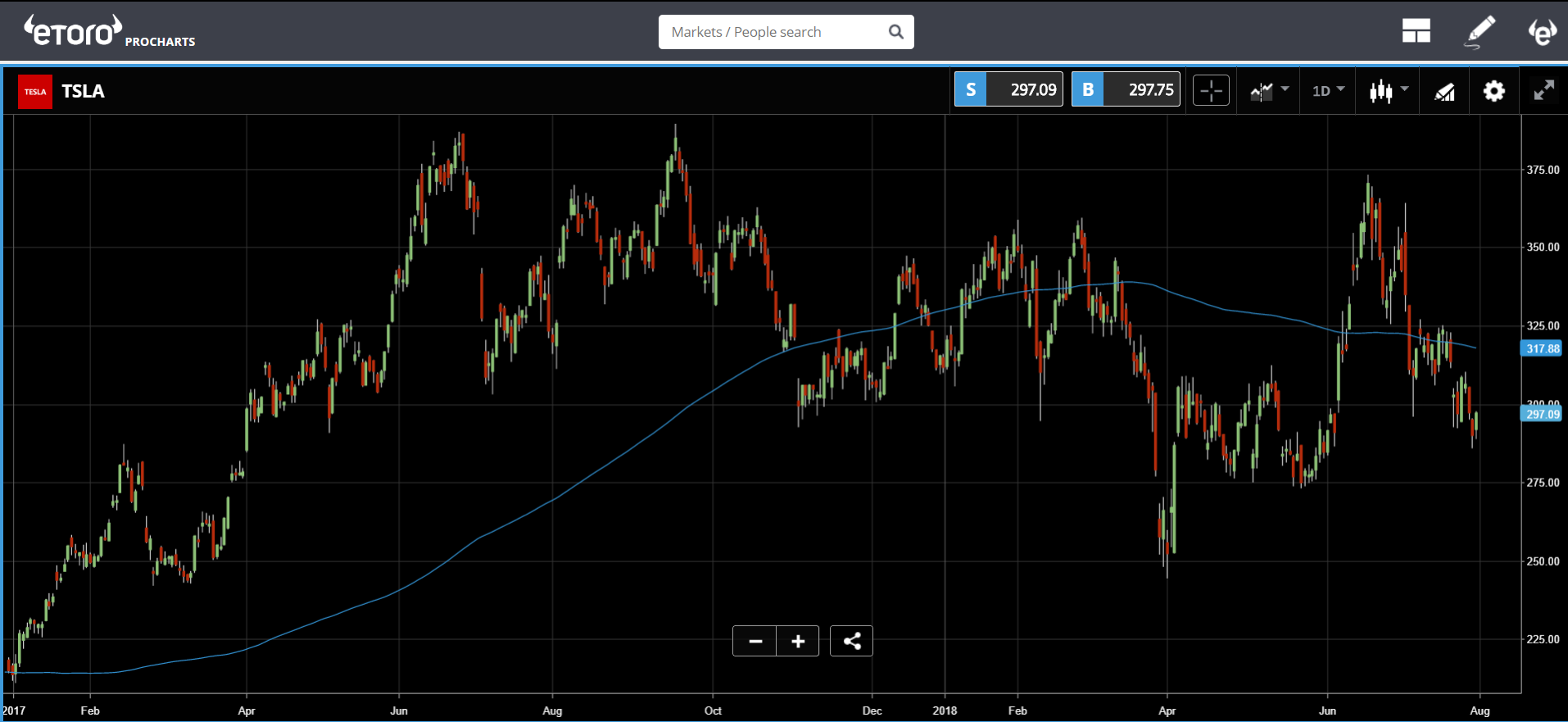Open the eToro account icon

point(1542,31)
